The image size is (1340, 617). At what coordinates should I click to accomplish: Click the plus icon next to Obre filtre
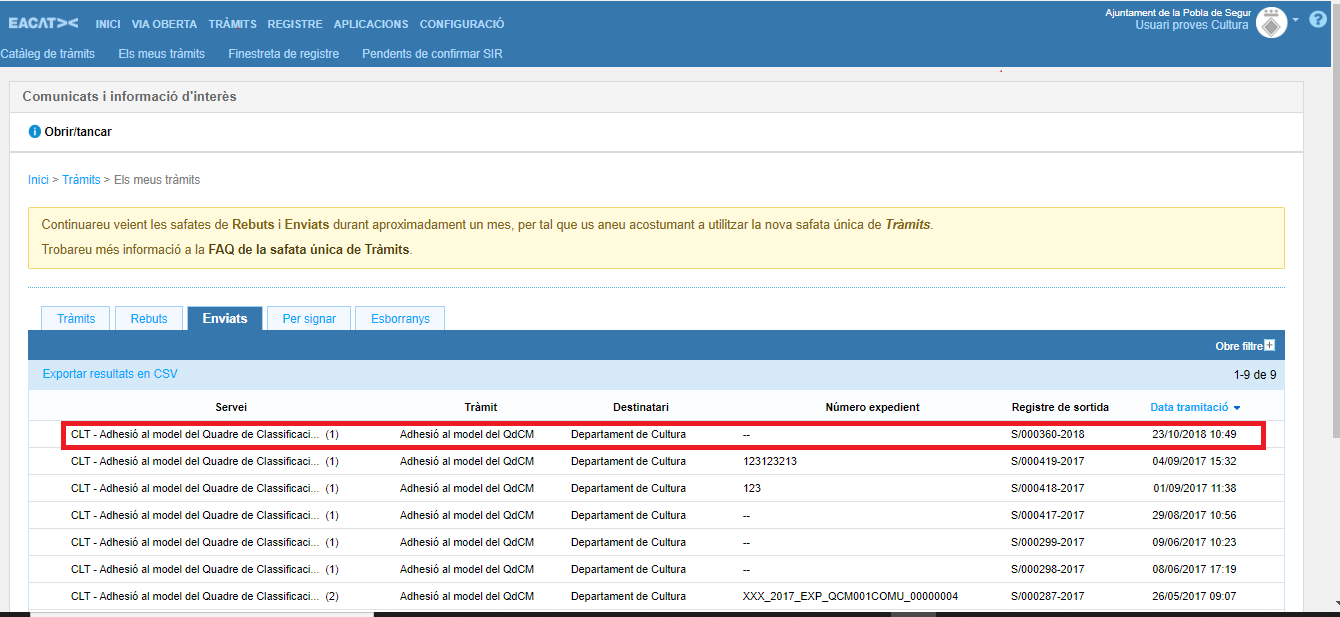click(1269, 346)
